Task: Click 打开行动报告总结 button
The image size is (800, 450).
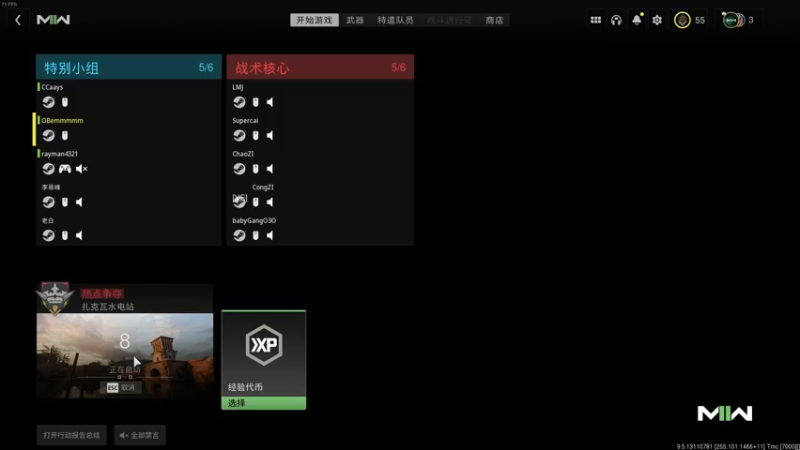Action: click(x=71, y=435)
